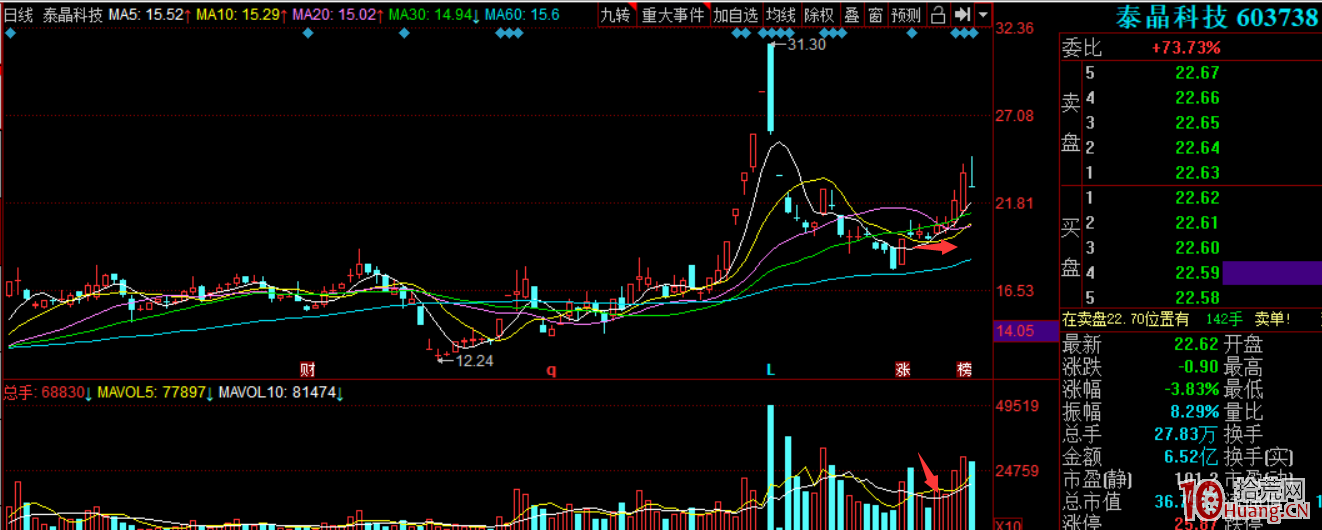Select sell level 5 price 22.67
Viewport: 1322px width, 530px height.
1197,73
